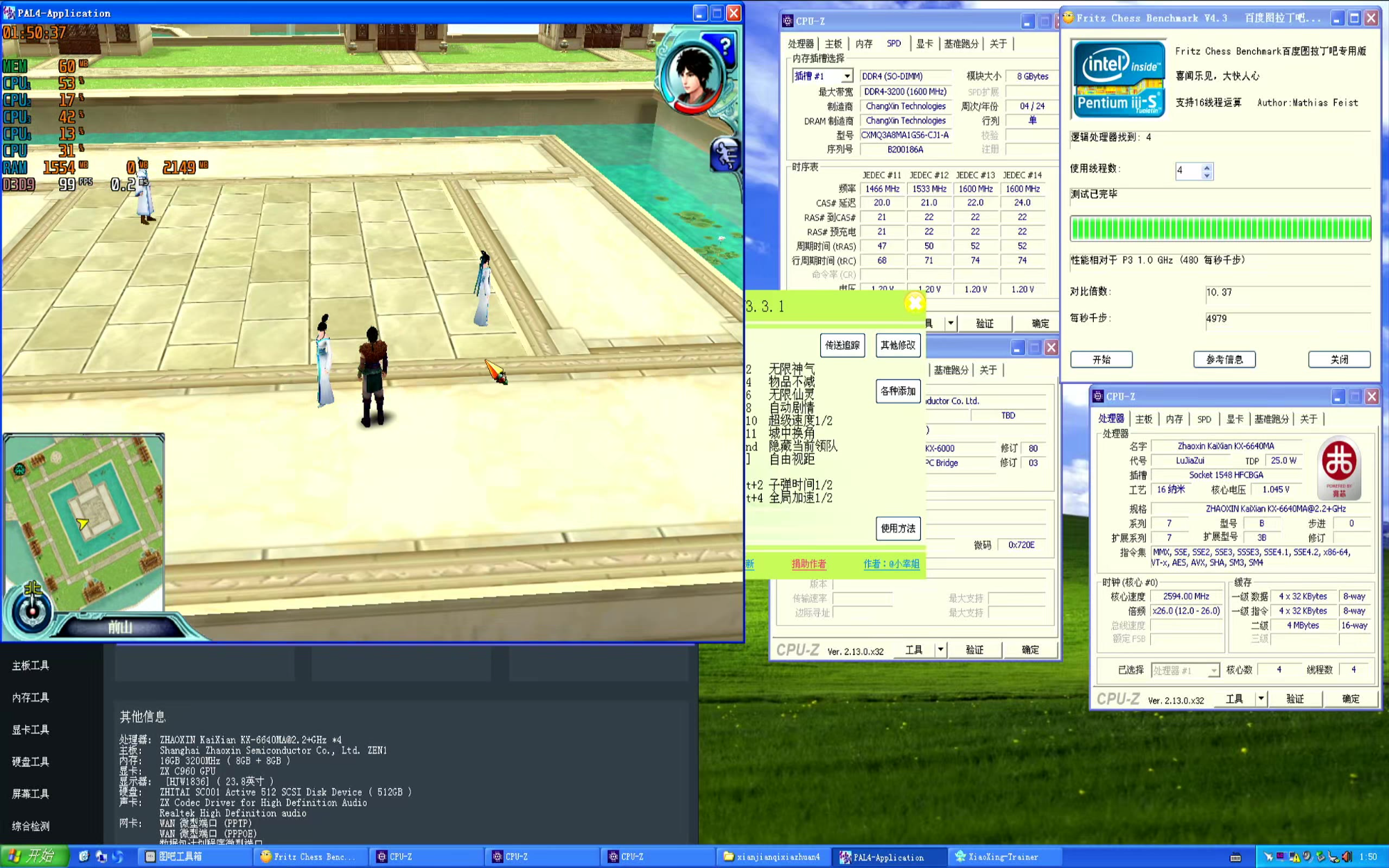Click the PAL4-Application title bar icon
Viewport: 1389px width, 868px height.
point(9,13)
